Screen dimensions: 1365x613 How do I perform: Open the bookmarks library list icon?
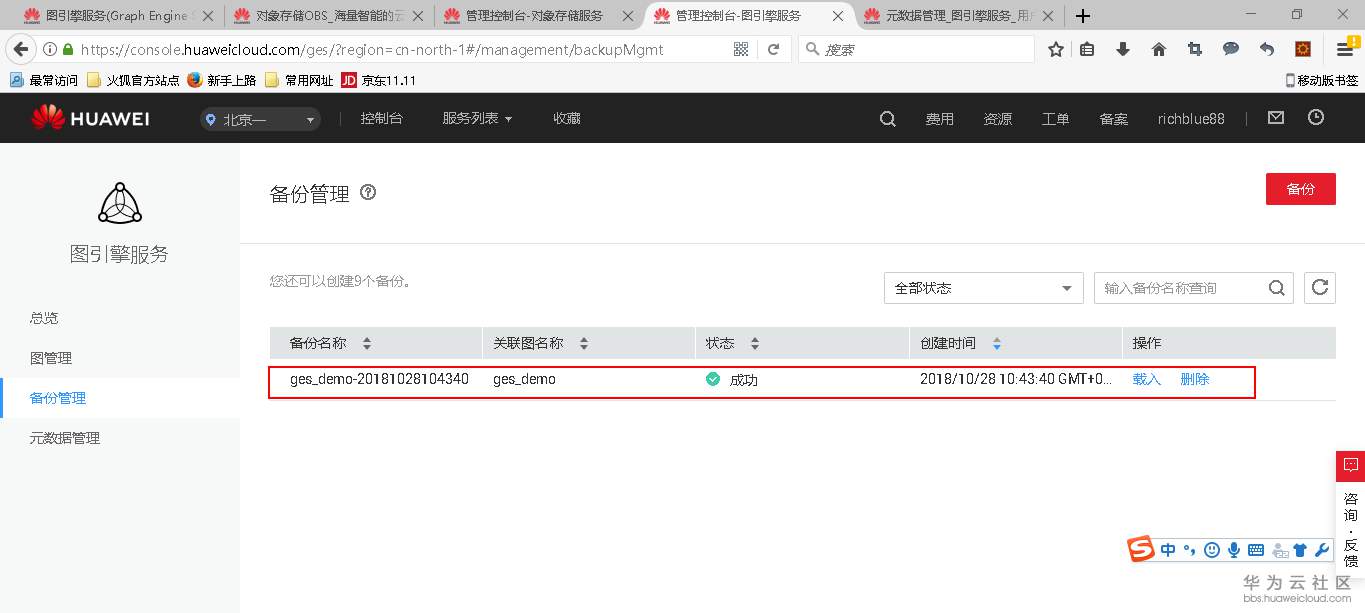[1087, 49]
